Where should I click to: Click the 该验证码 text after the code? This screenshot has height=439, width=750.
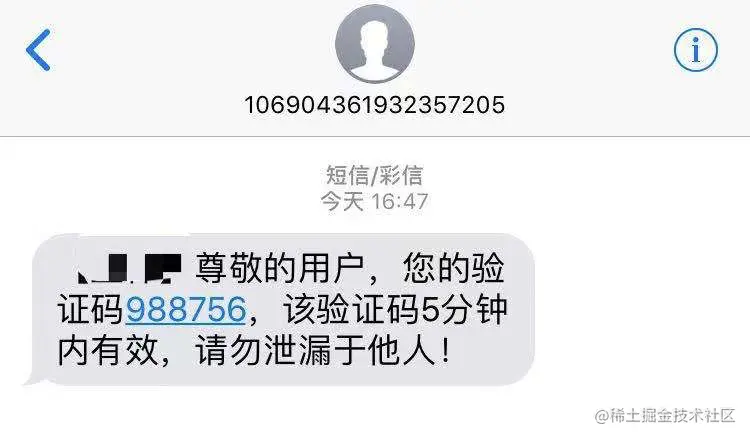[x=350, y=309]
